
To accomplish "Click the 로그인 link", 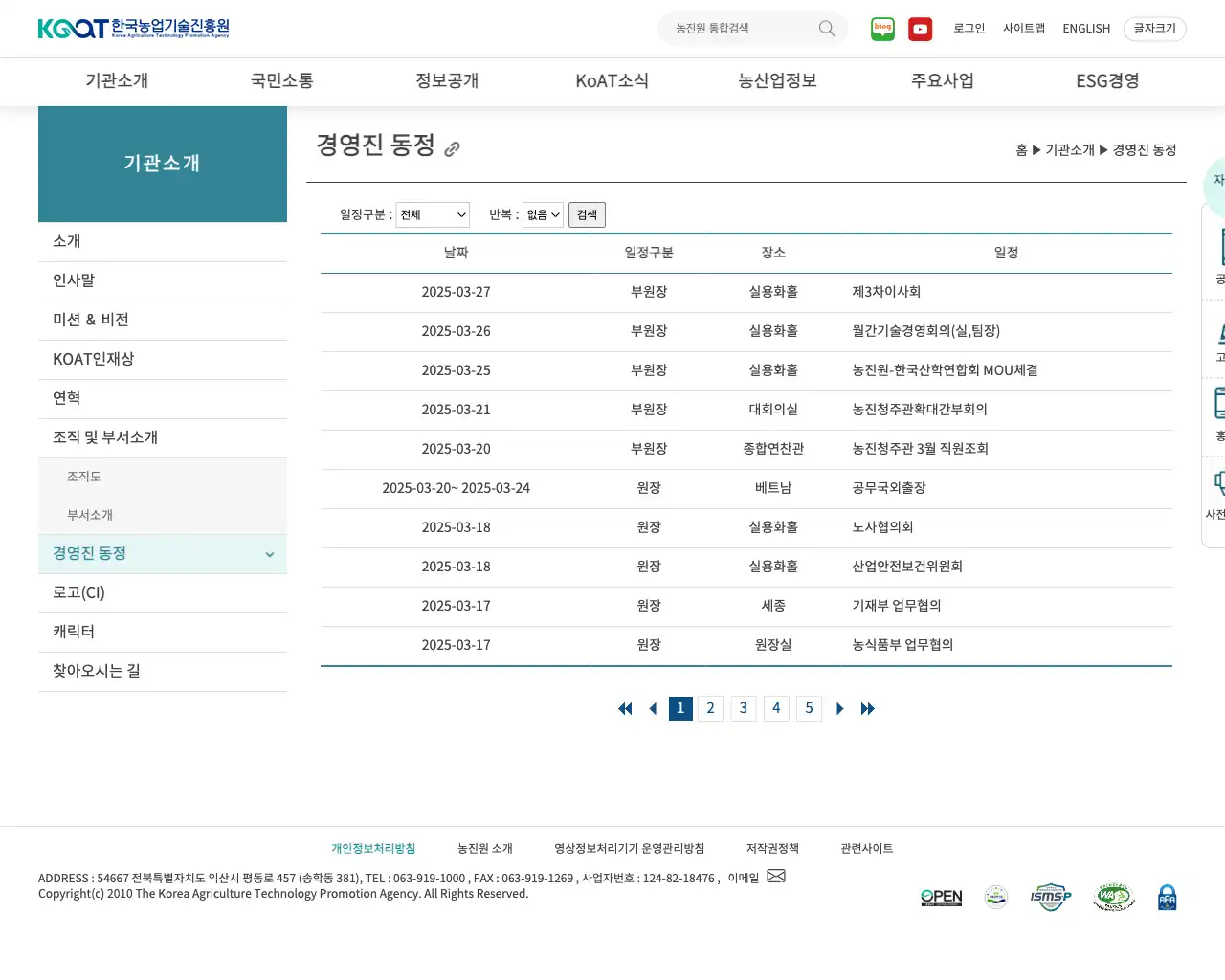I will click(969, 29).
